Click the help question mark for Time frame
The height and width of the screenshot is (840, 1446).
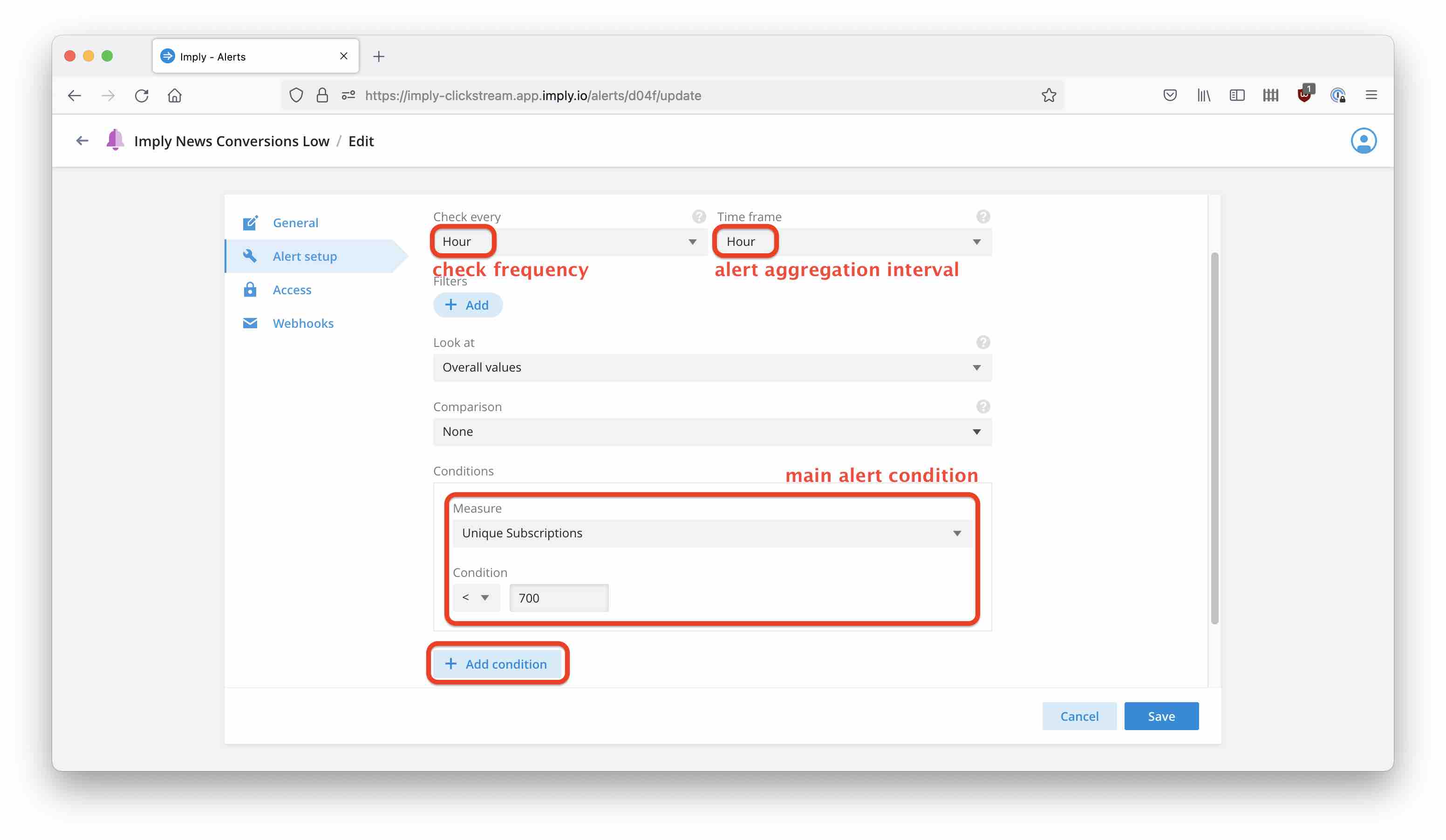tap(983, 217)
